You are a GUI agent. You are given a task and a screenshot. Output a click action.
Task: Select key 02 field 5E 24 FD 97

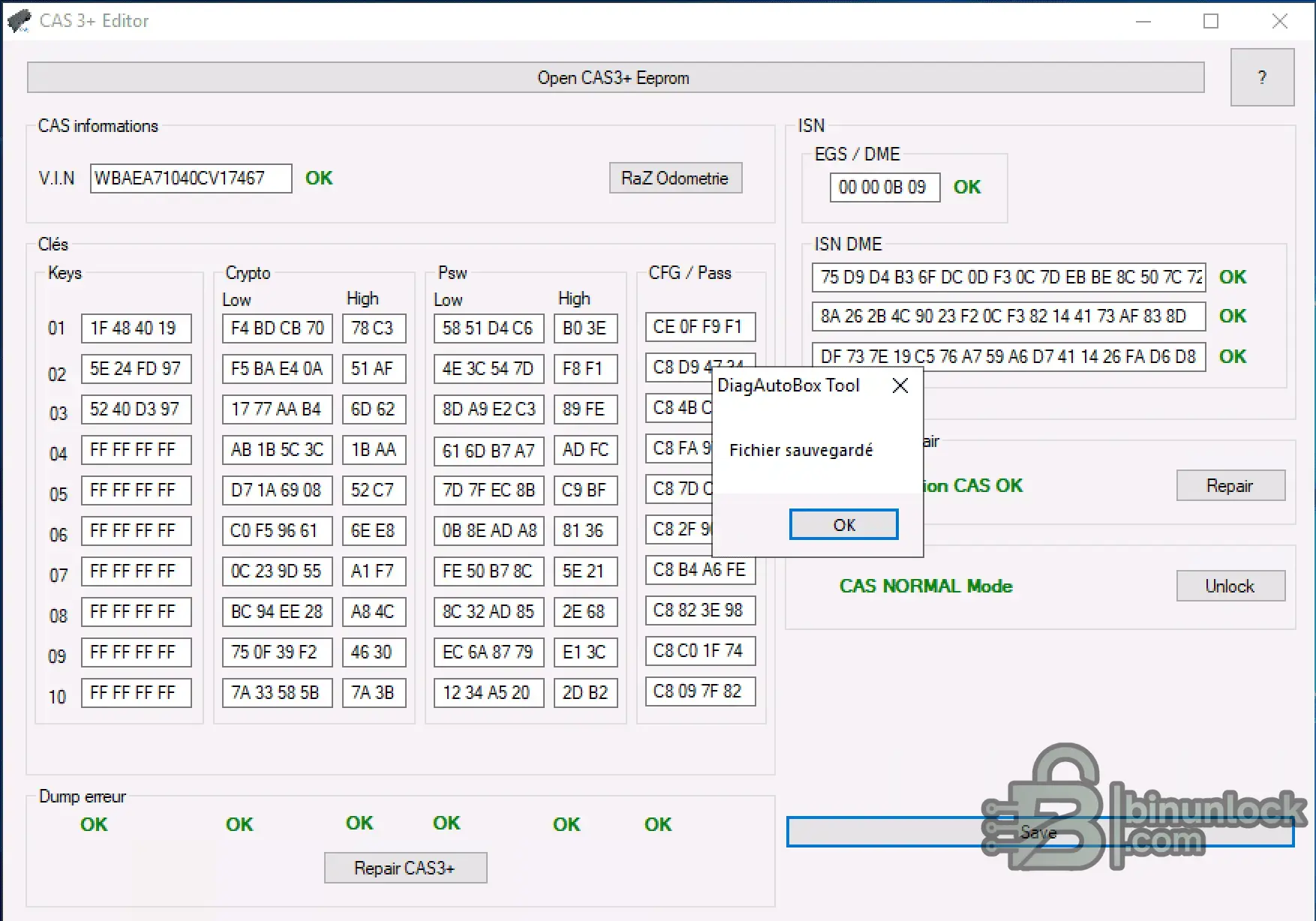pyautogui.click(x=136, y=369)
